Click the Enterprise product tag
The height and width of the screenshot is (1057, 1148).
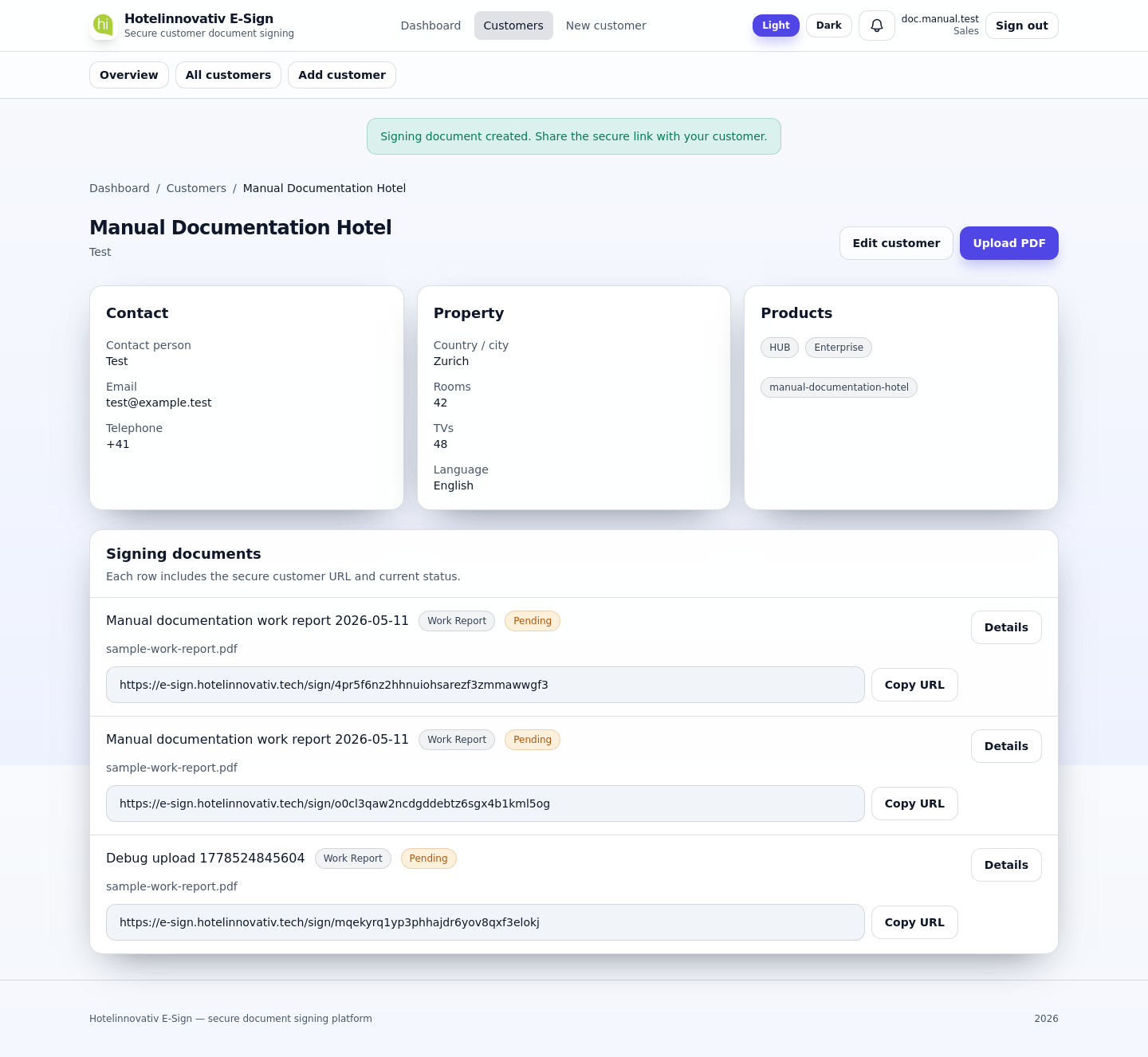tap(839, 348)
